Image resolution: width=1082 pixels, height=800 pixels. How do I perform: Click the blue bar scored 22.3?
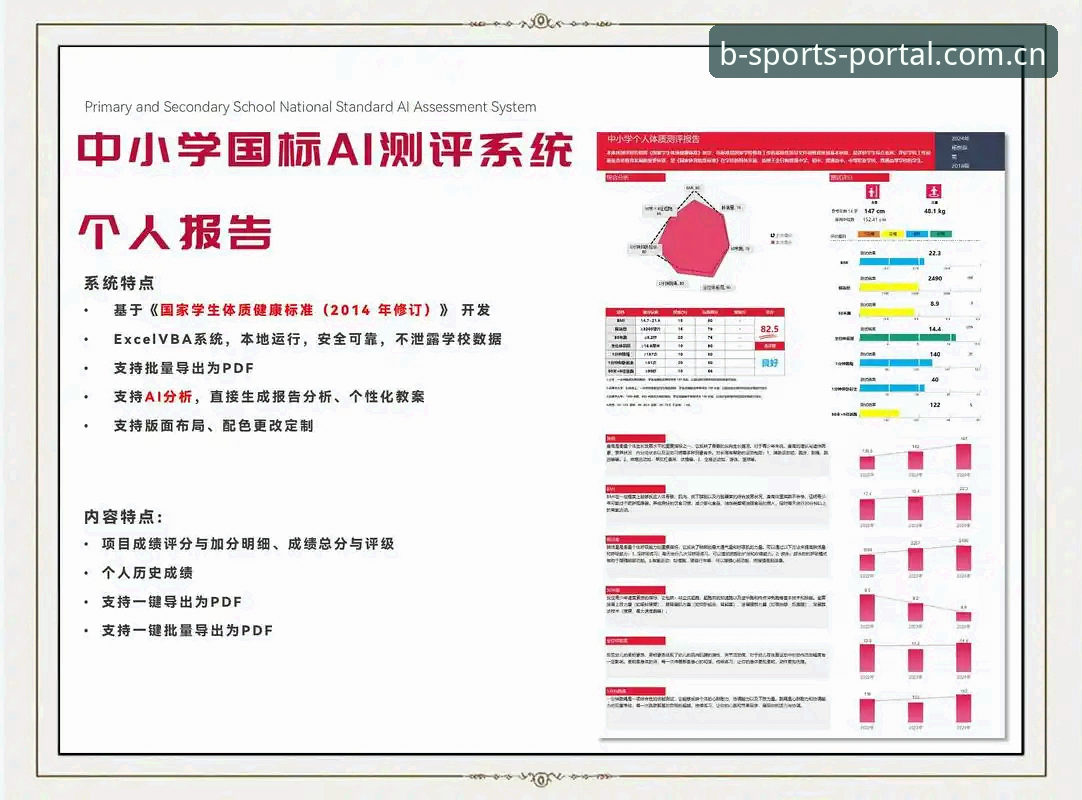[x=891, y=262]
